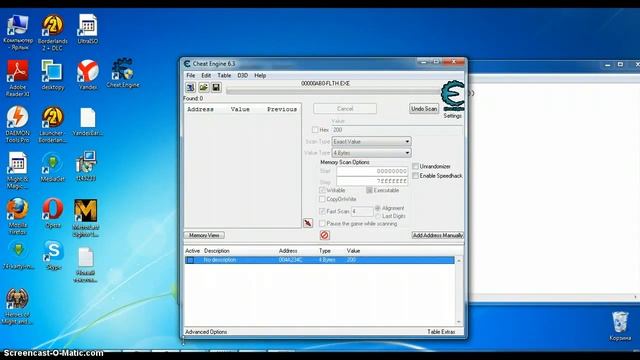Image resolution: width=640 pixels, height=360 pixels.
Task: Open the D3D menu
Action: (x=242, y=76)
